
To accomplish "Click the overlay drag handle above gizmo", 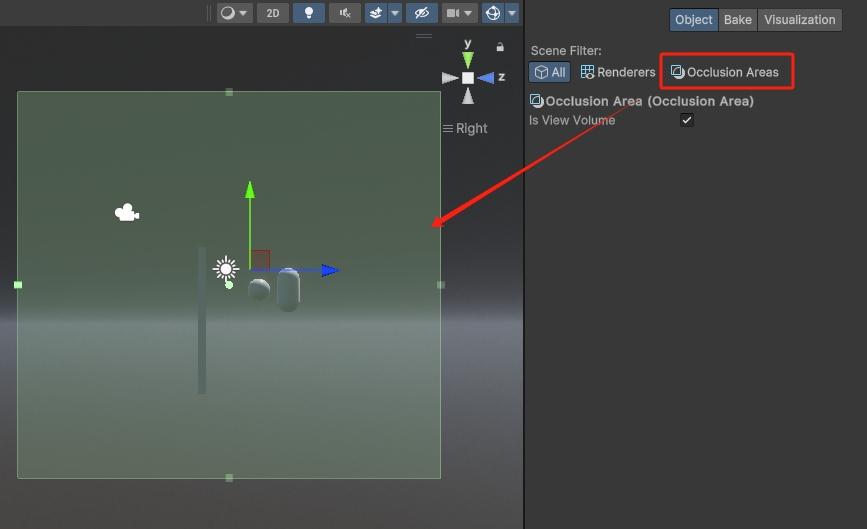I will [x=424, y=36].
